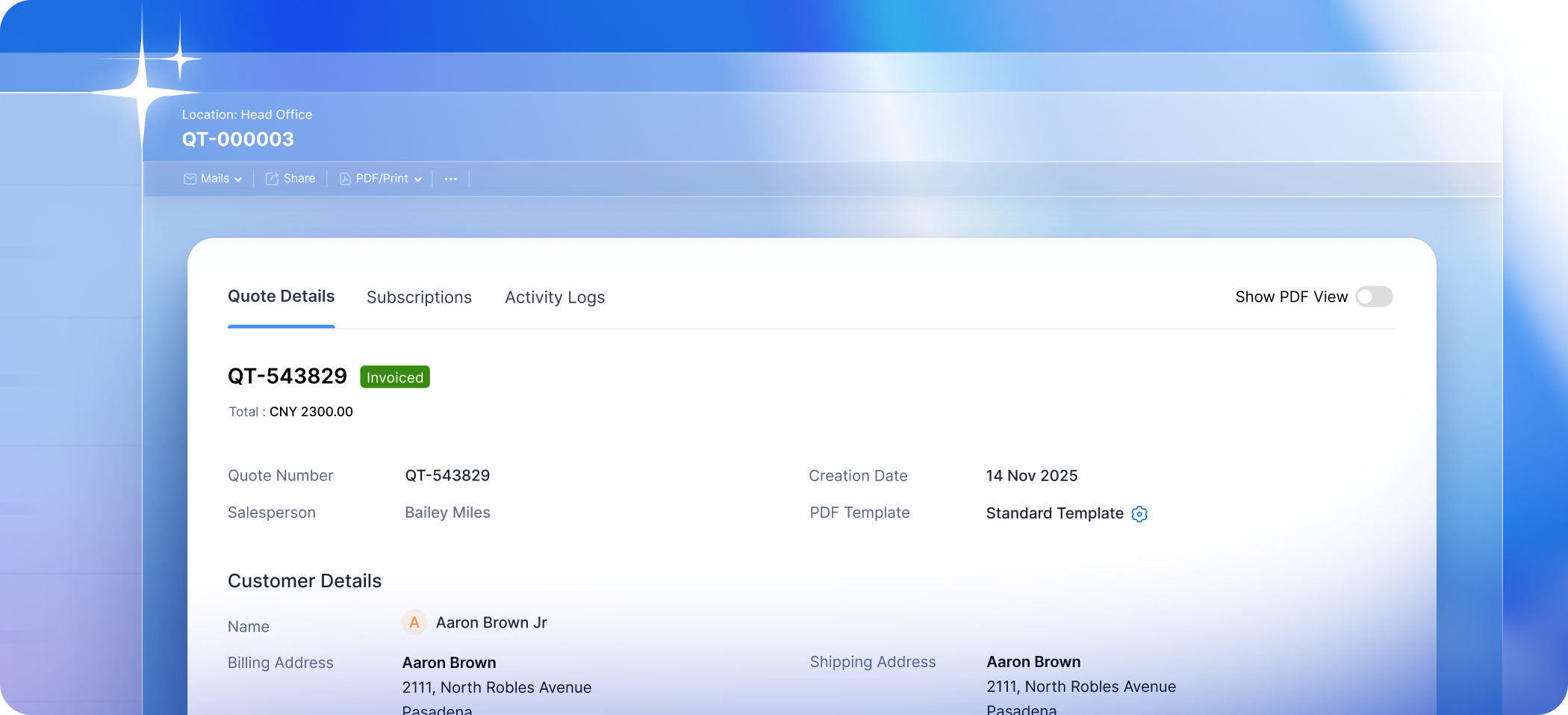
Task: Open customer Aaron Brown Jr link
Action: coord(491,623)
